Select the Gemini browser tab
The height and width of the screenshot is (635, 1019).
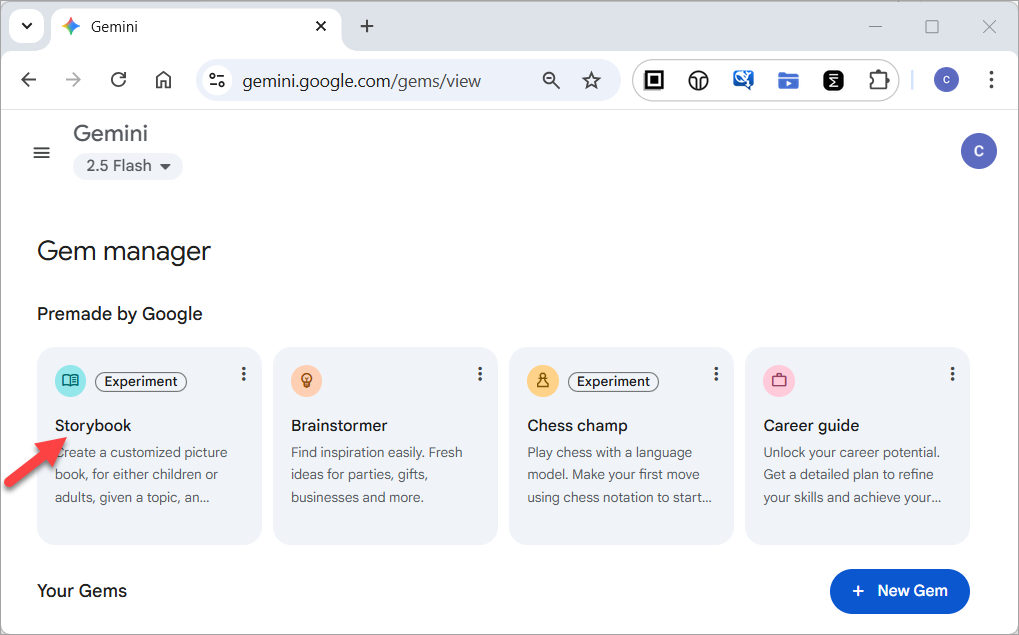click(195, 27)
